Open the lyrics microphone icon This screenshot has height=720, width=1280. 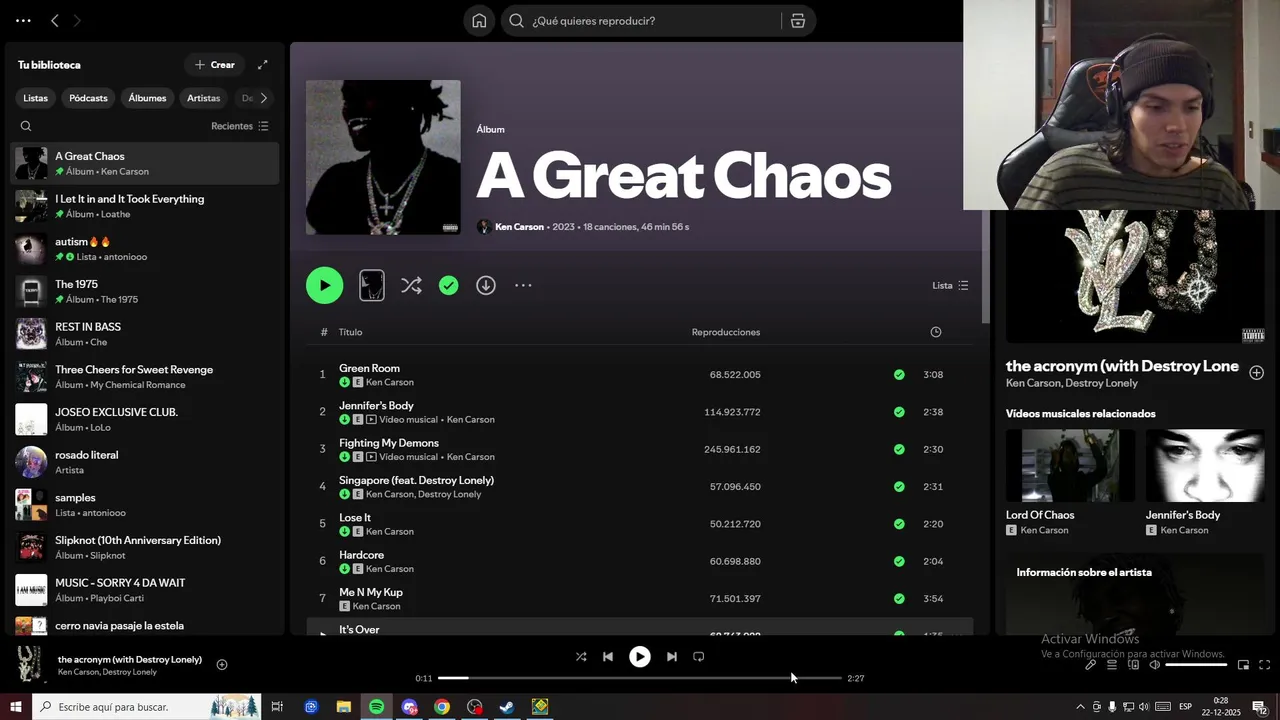pyautogui.click(x=1091, y=665)
